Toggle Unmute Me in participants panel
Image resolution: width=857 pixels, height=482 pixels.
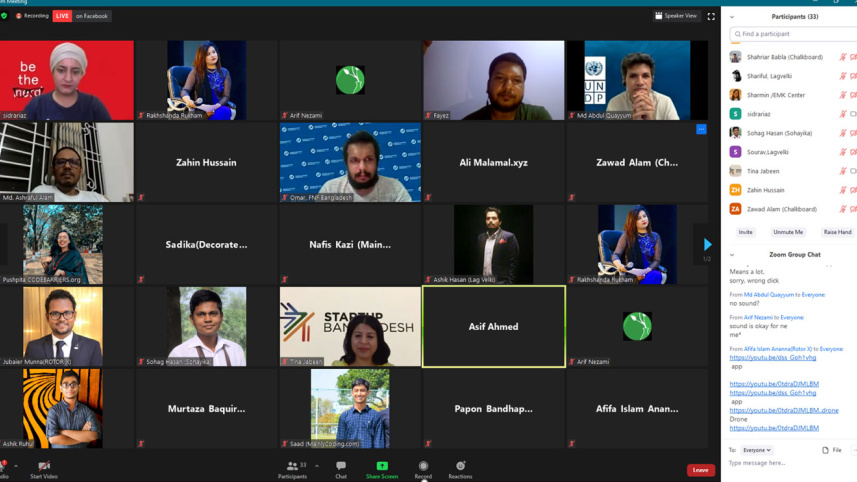787,232
